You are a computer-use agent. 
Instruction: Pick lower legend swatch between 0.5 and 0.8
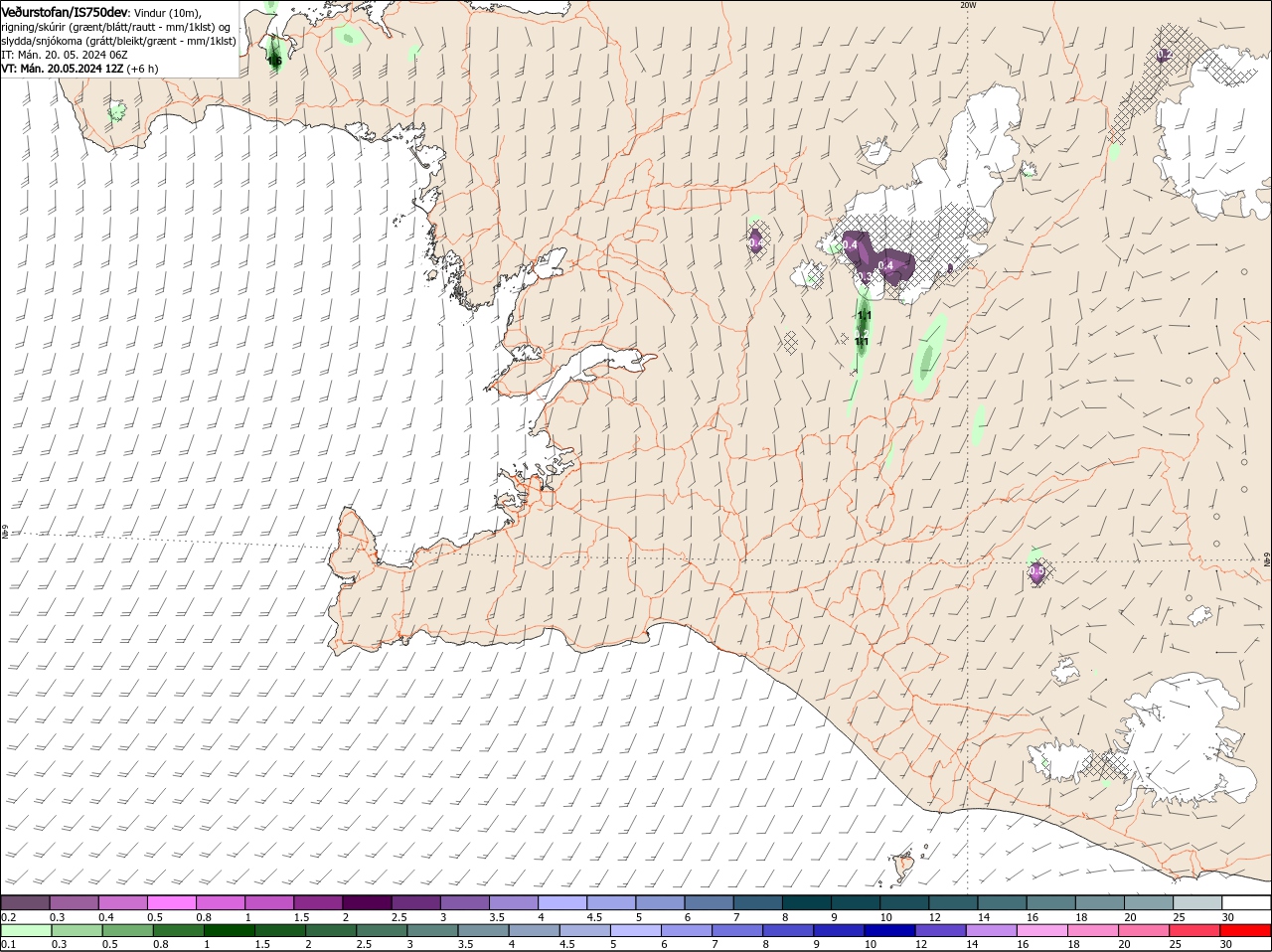[x=128, y=930]
